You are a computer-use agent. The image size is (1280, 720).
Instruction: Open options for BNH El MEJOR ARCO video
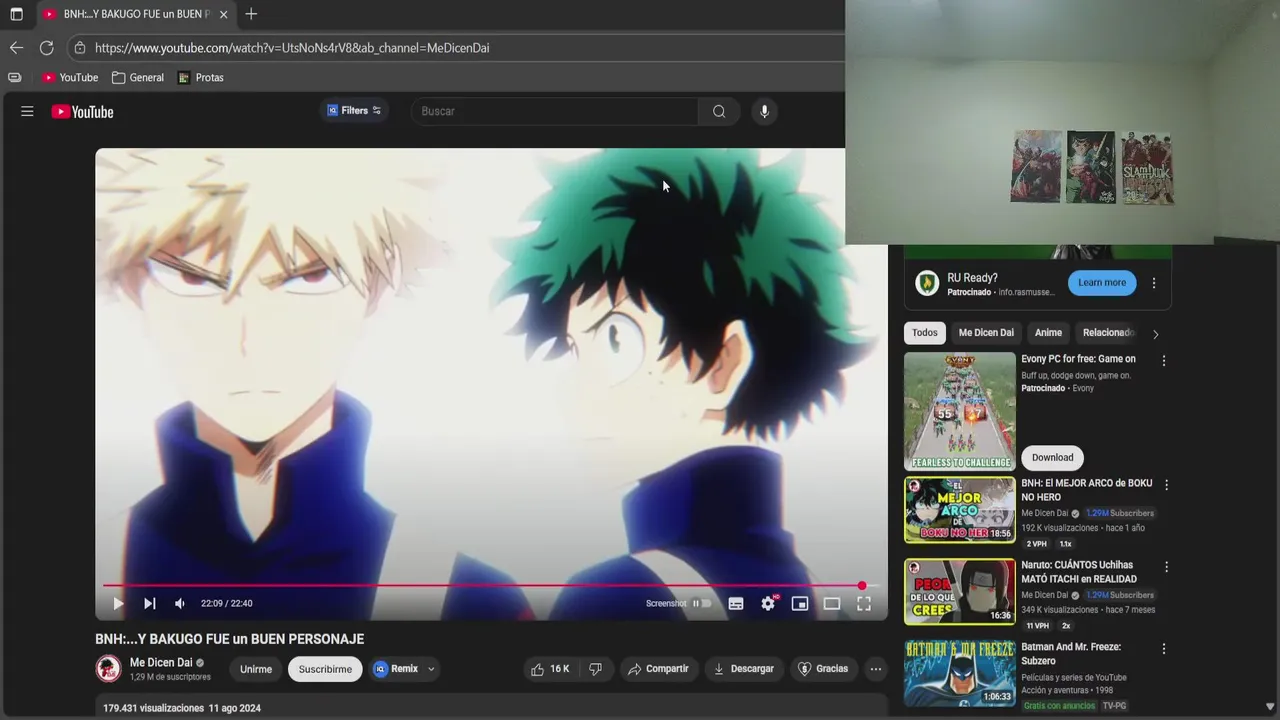coord(1166,485)
